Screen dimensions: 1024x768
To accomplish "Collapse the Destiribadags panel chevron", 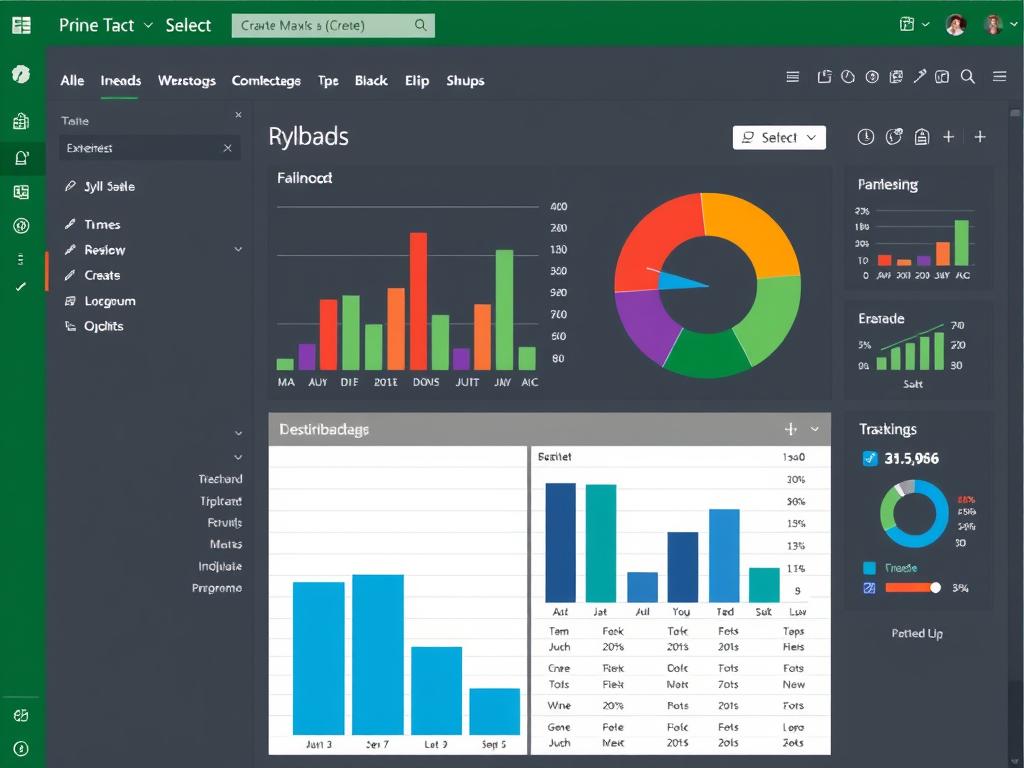I will pyautogui.click(x=815, y=429).
